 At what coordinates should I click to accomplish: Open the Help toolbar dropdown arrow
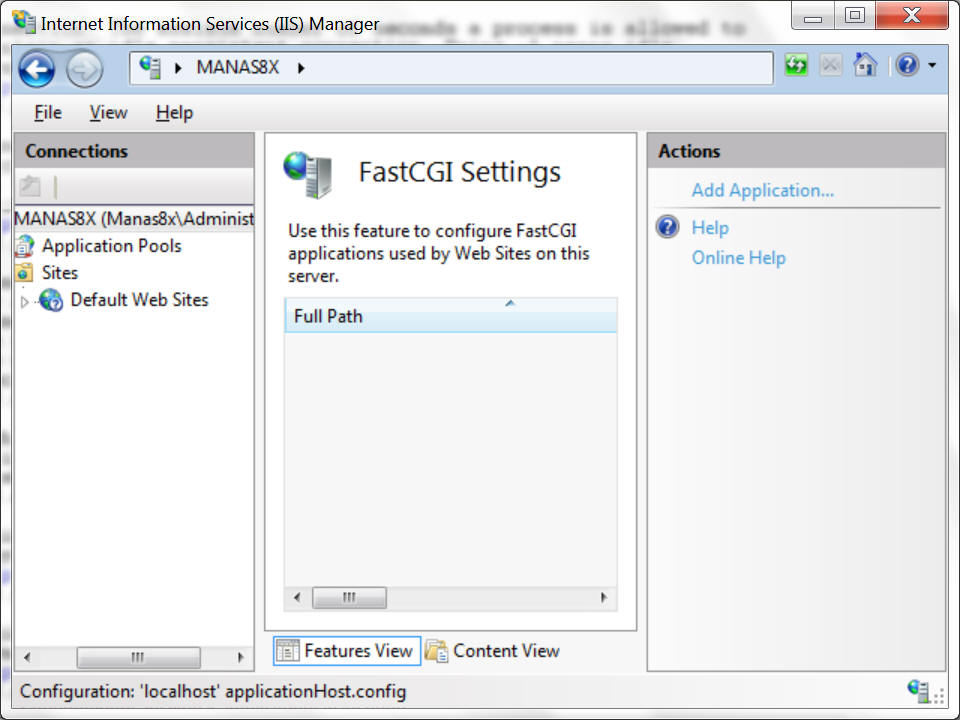coord(932,65)
